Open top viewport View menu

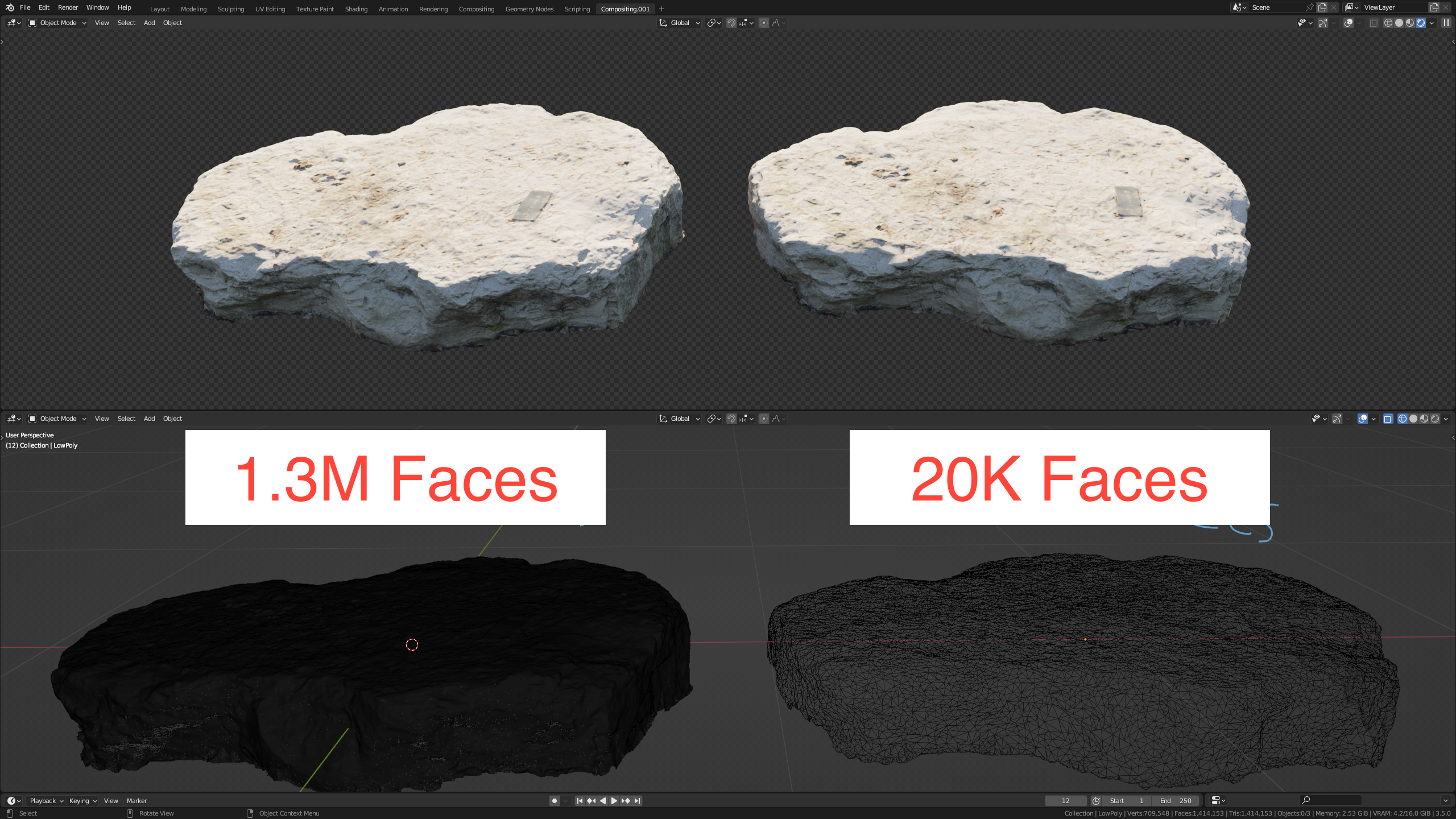point(102,23)
